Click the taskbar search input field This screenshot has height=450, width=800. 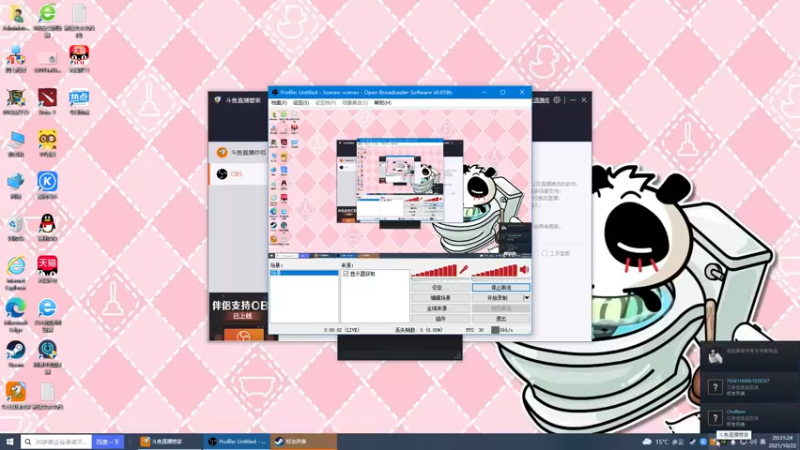pyautogui.click(x=56, y=441)
